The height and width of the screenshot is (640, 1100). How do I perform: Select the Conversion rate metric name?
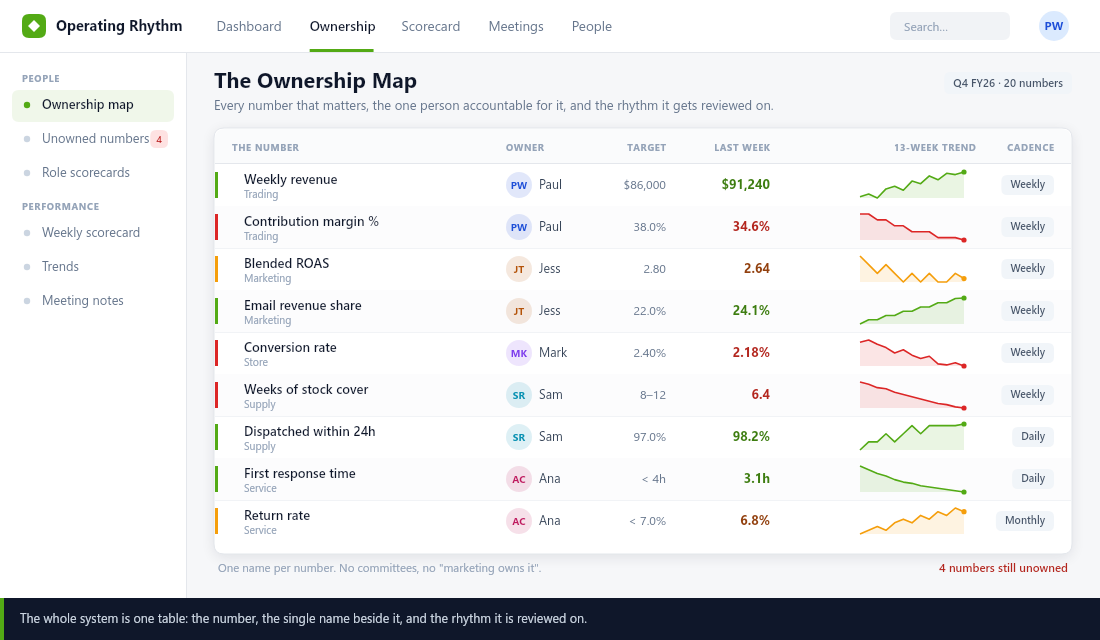coord(290,348)
